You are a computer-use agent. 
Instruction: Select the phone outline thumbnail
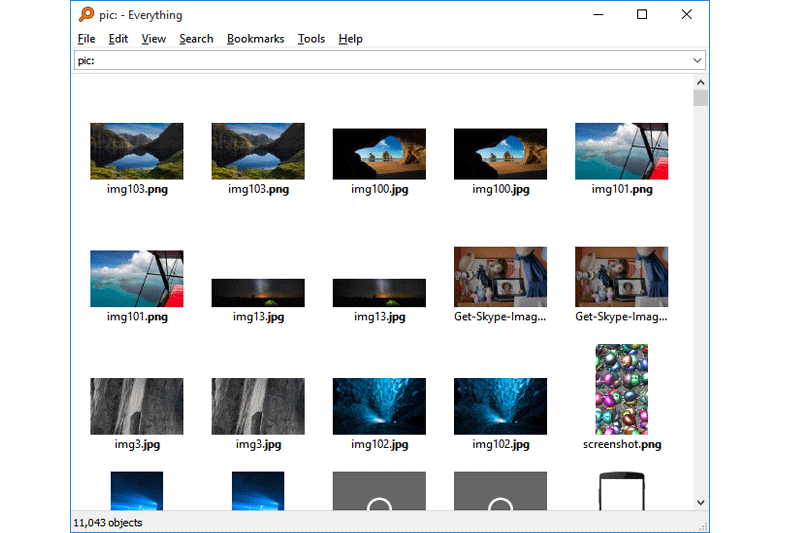coord(621,490)
